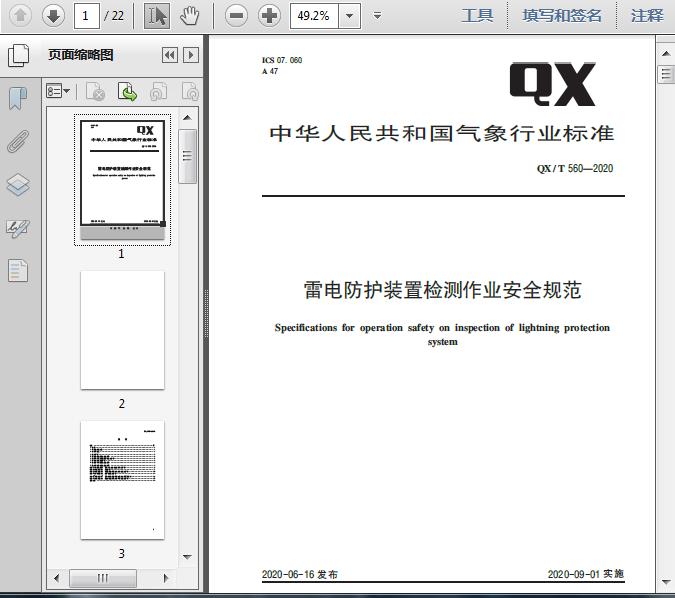Activate the hand pan tool
The image size is (675, 598).
click(x=189, y=16)
